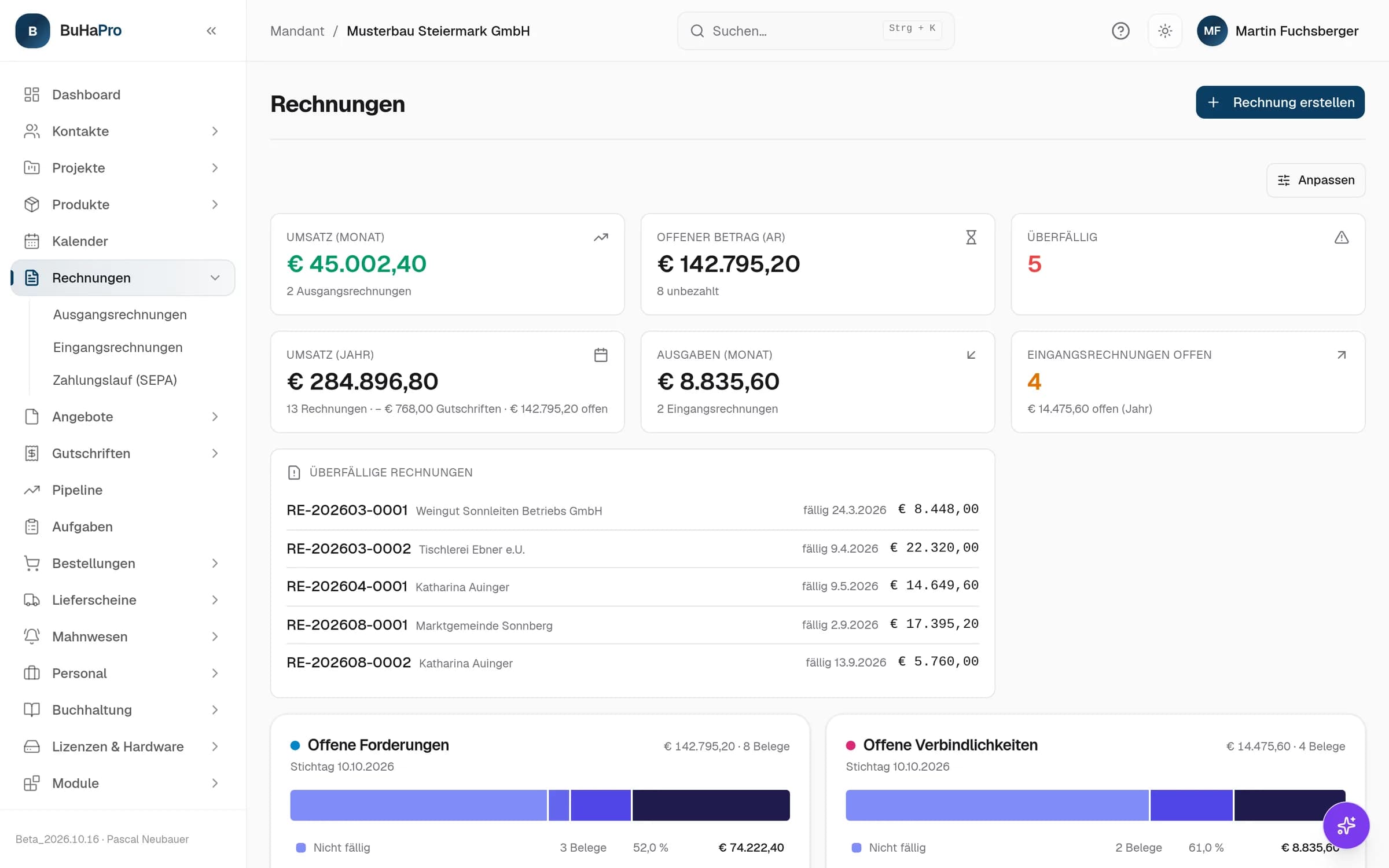Click the Kalender icon in sidebar
This screenshot has height=868, width=1389.
(x=32, y=241)
